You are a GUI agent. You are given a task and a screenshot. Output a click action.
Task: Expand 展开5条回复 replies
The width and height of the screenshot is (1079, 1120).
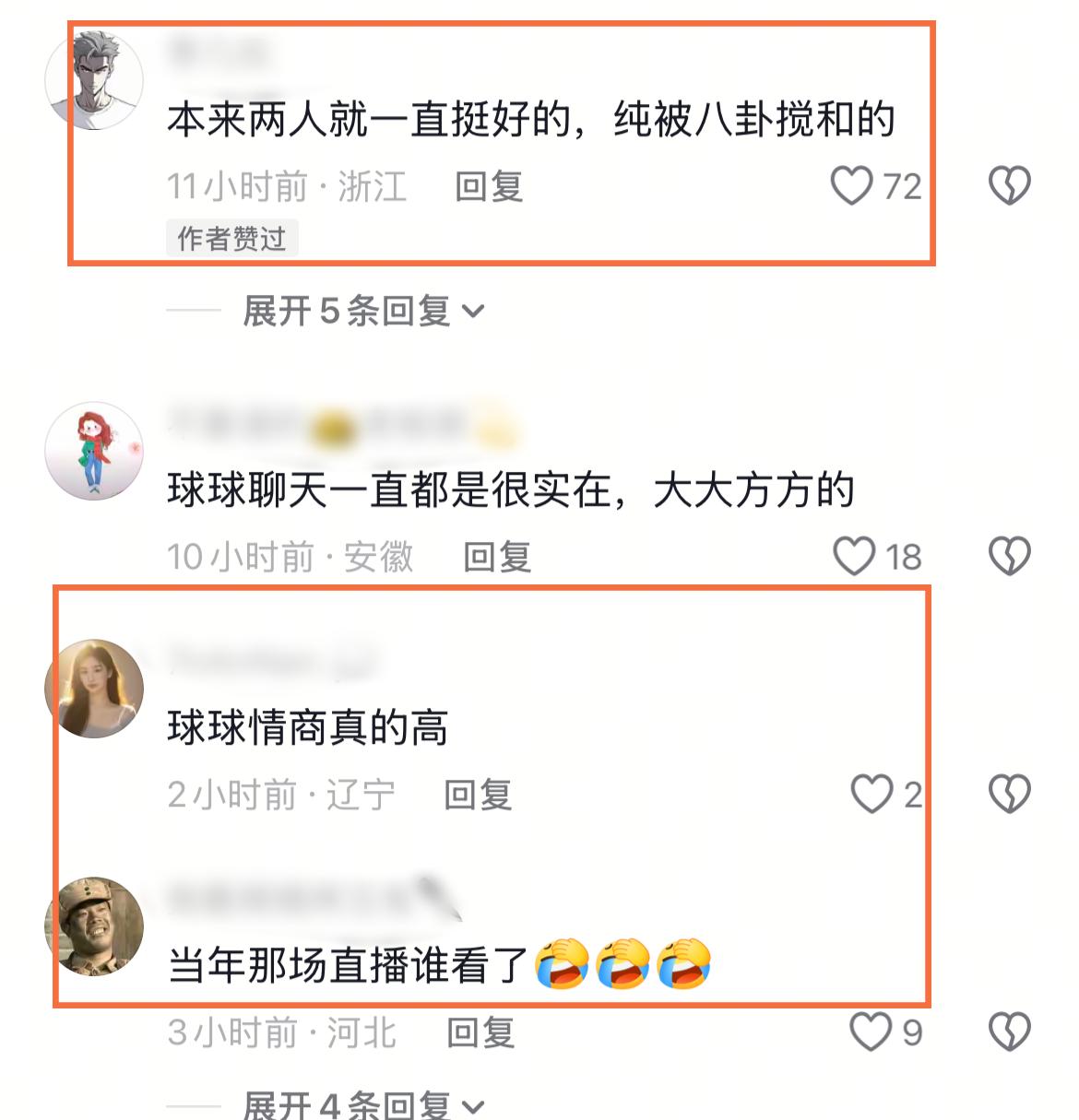[363, 311]
